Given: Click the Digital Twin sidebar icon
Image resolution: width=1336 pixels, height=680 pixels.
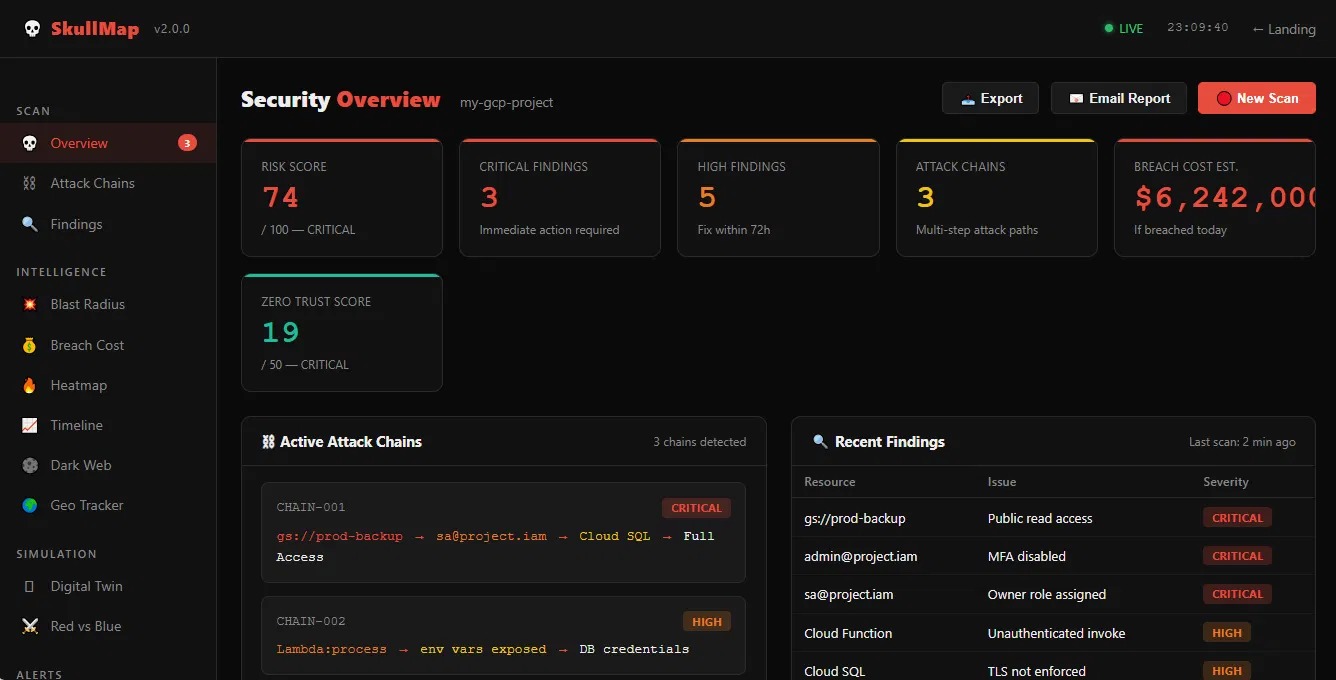Looking at the screenshot, I should pos(30,586).
